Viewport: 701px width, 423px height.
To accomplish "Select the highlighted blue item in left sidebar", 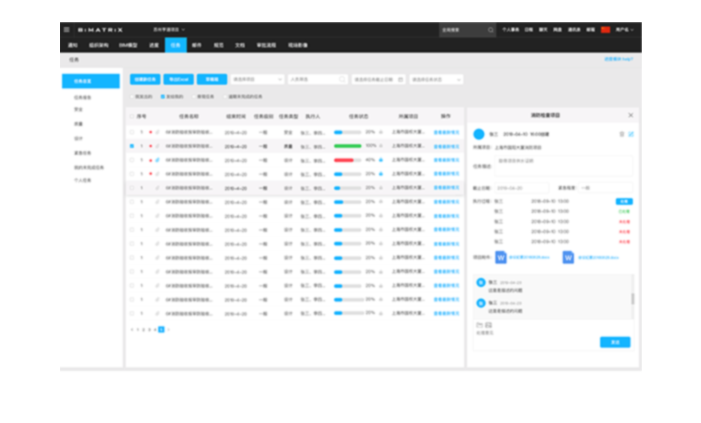I will [x=91, y=81].
